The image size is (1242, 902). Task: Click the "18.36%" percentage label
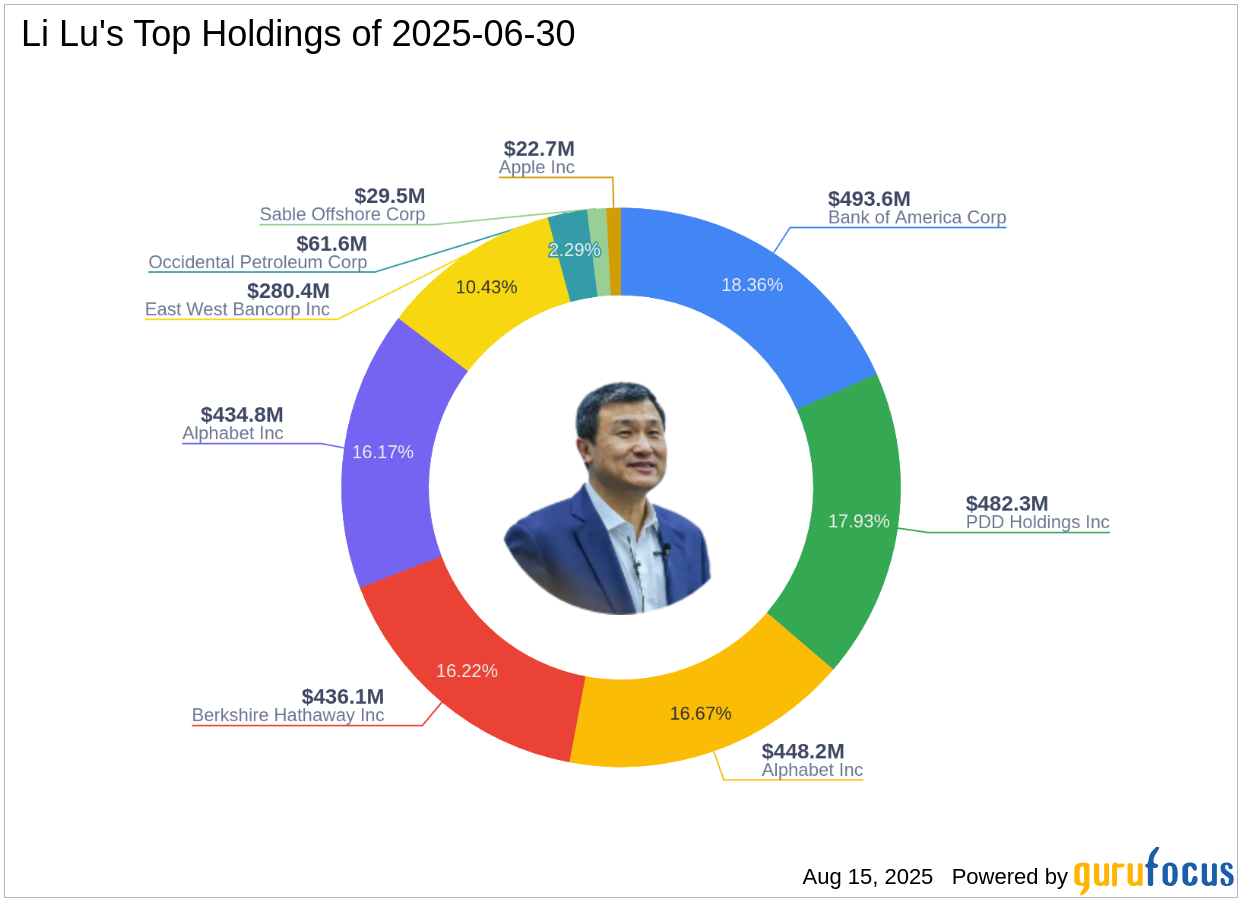pyautogui.click(x=752, y=285)
